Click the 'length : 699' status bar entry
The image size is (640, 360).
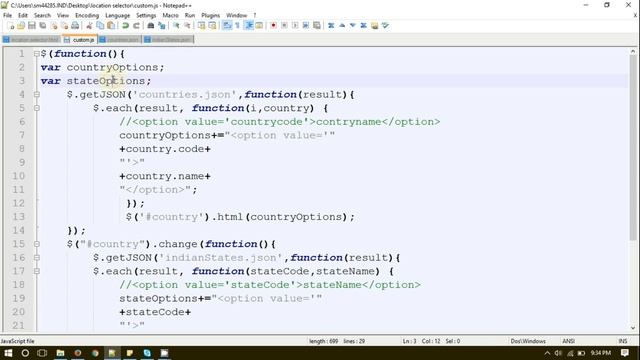323,341
